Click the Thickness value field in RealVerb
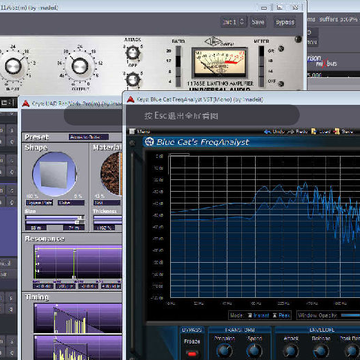Image resolution: width=360 pixels, height=360 pixels. [x=104, y=228]
